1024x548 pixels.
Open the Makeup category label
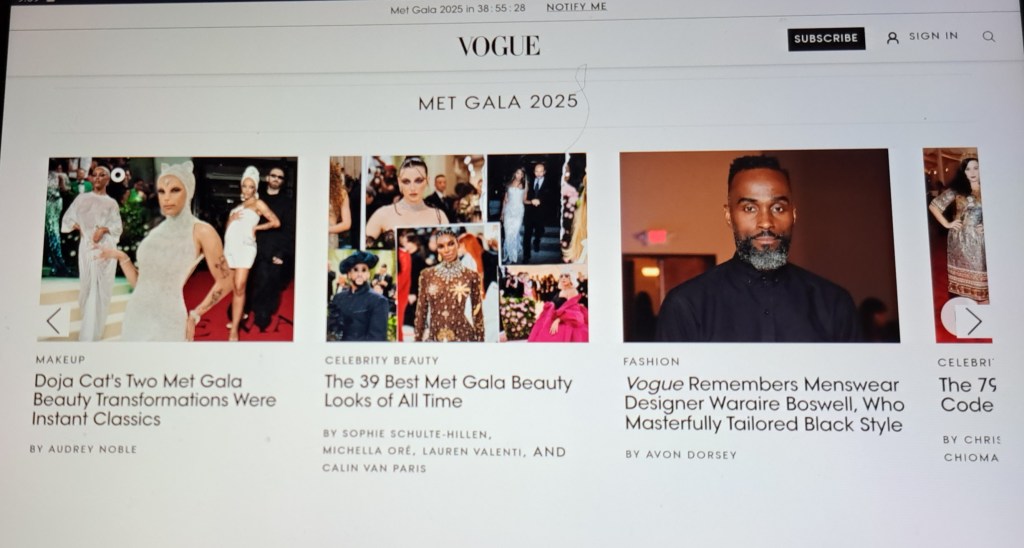pos(60,359)
